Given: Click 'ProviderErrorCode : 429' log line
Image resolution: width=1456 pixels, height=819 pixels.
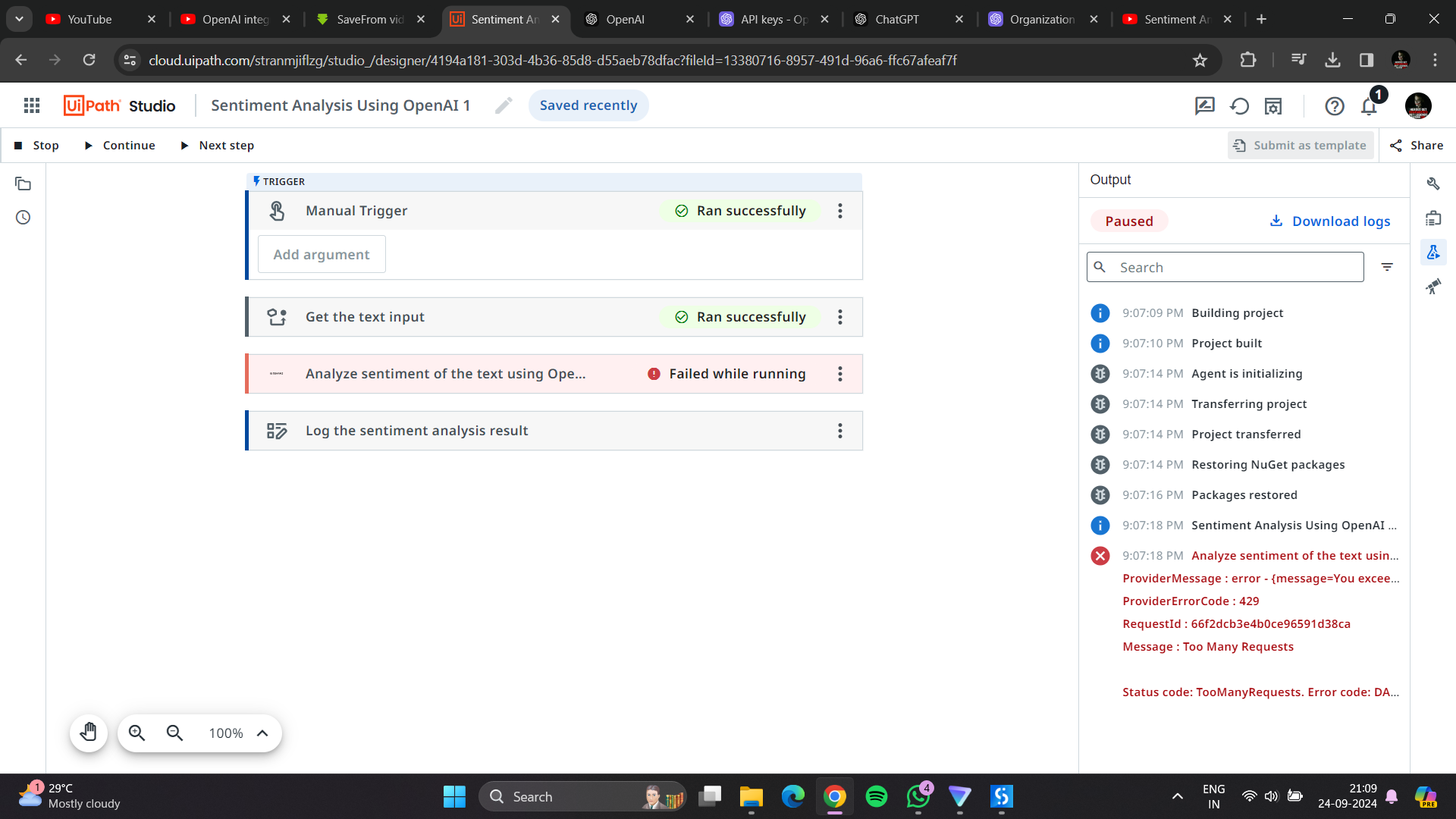Looking at the screenshot, I should pos(1191,601).
